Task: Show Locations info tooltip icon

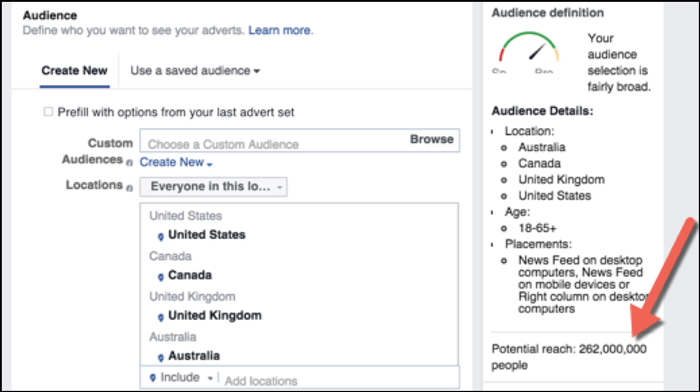Action: click(129, 188)
